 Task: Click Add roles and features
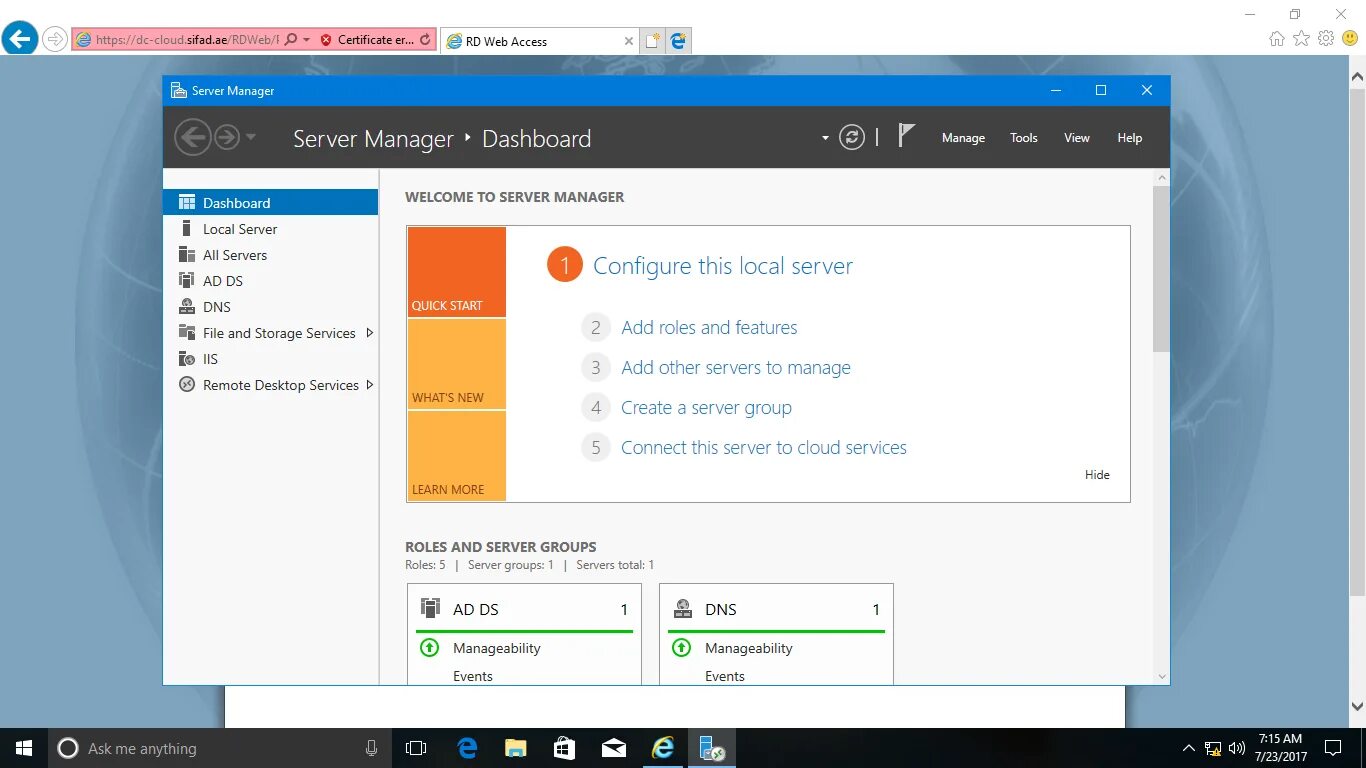[x=709, y=327]
